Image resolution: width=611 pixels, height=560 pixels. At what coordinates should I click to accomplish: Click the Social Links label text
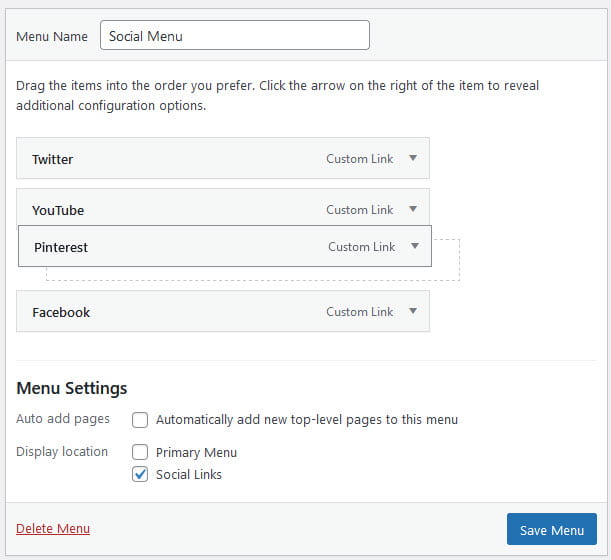pos(189,474)
